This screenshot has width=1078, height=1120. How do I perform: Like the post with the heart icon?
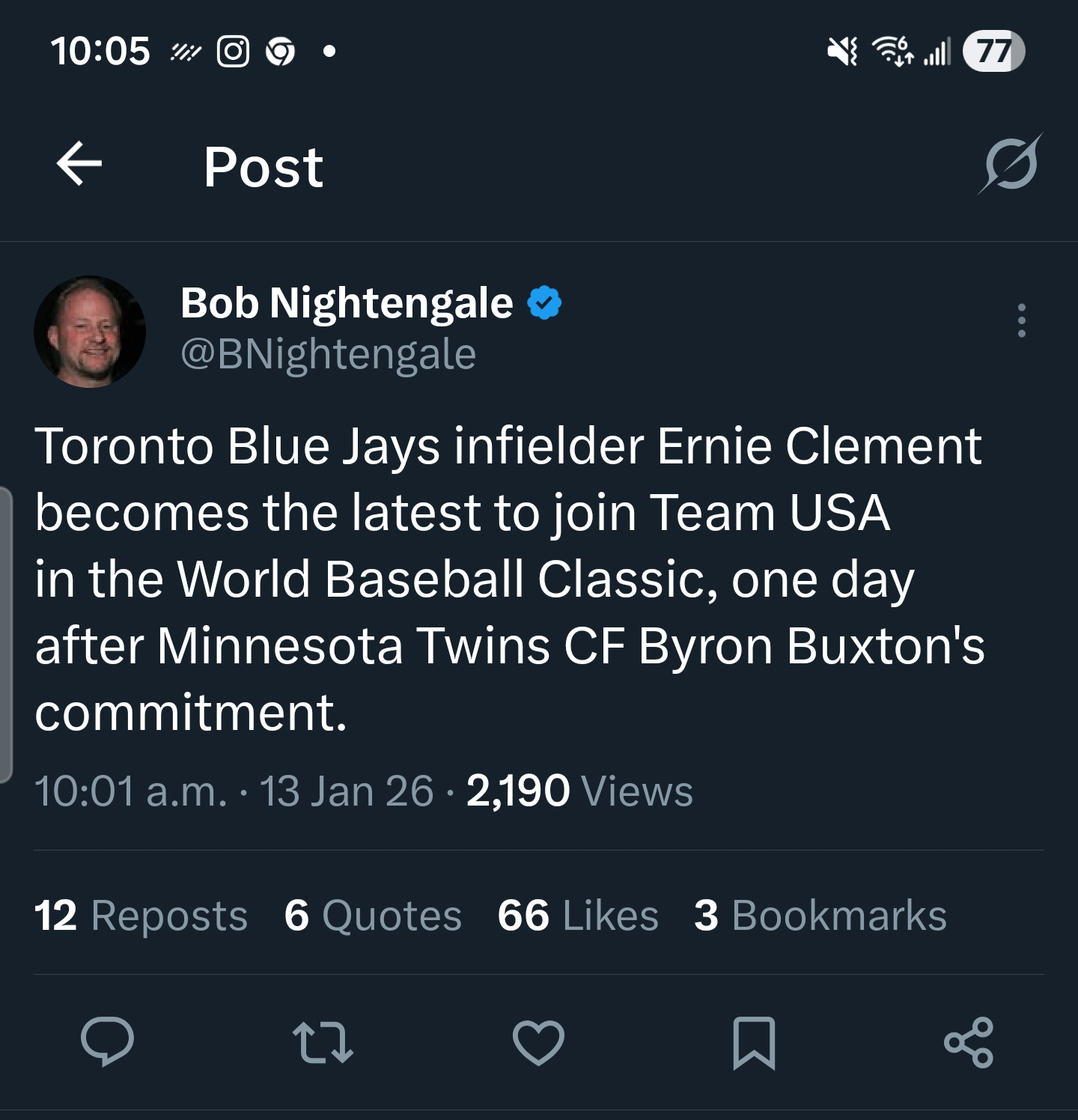[538, 1041]
